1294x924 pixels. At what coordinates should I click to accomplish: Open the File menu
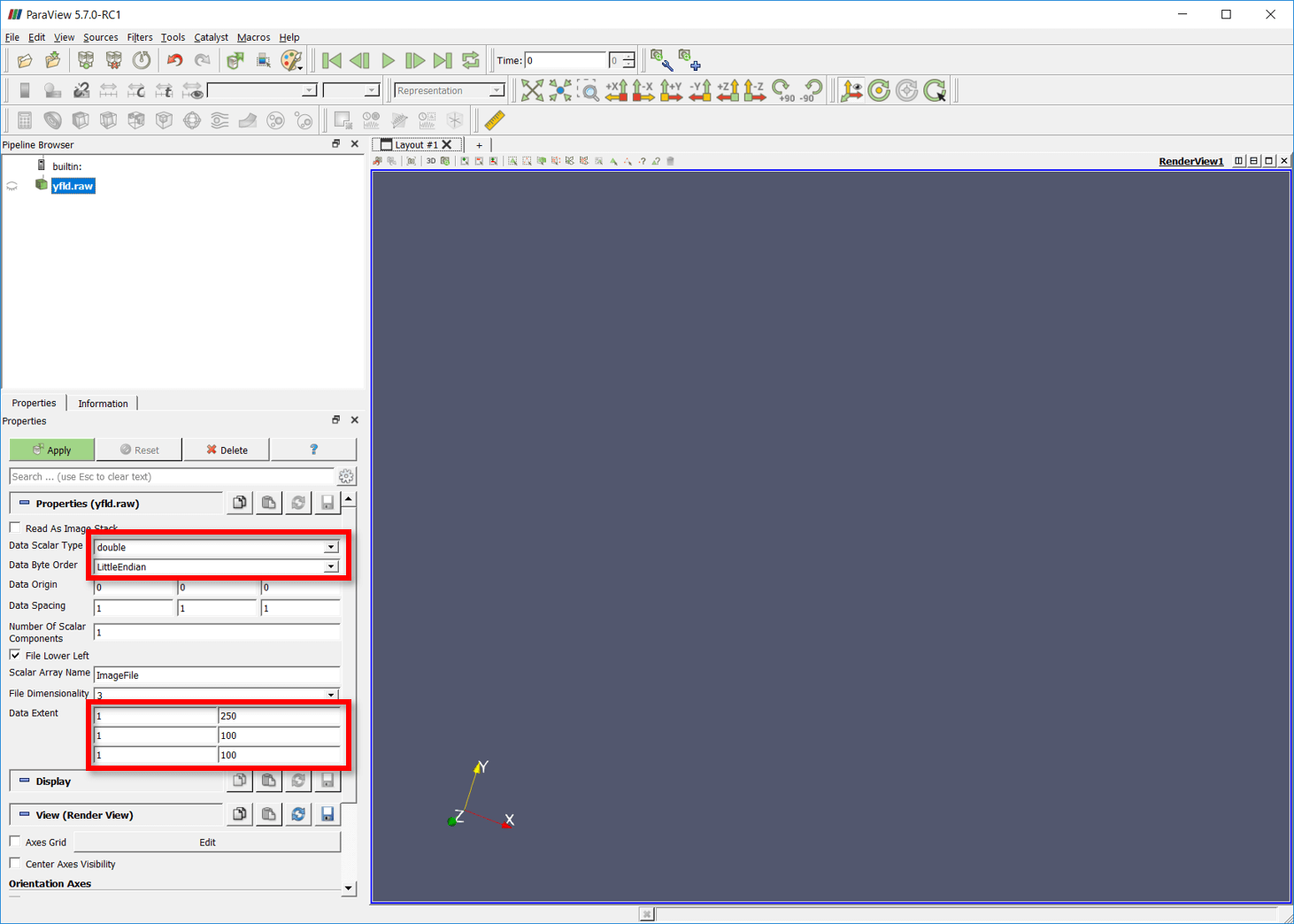pos(12,37)
